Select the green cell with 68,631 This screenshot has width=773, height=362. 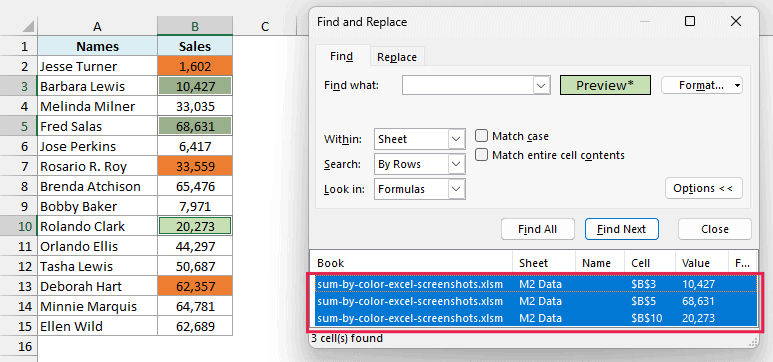pyautogui.click(x=195, y=126)
